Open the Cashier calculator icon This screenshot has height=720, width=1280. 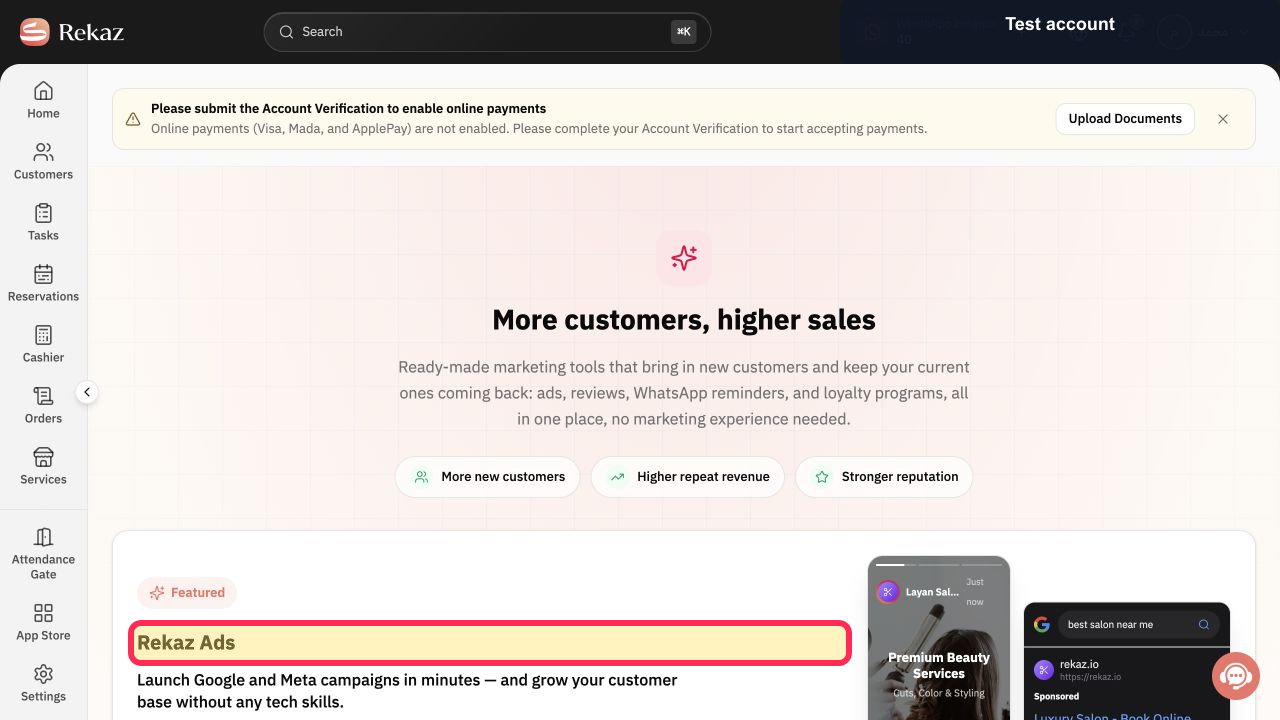coord(43,335)
